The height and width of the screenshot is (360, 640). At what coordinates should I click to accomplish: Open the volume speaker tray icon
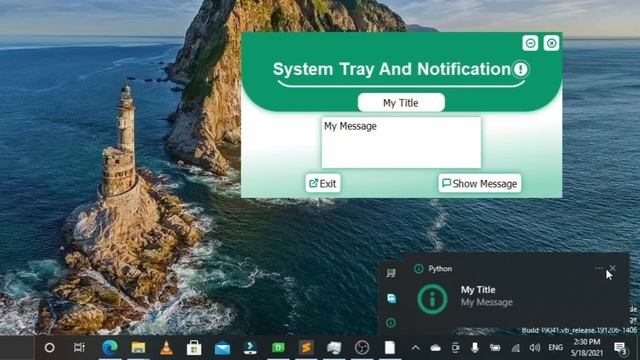535,348
